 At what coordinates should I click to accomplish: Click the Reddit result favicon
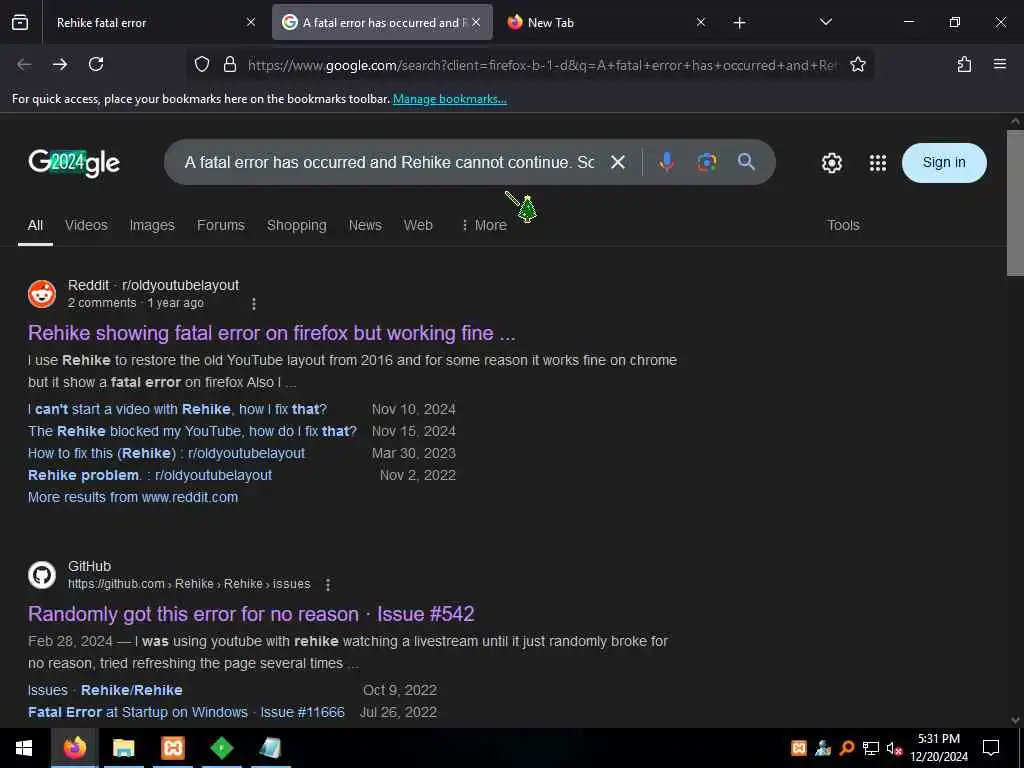pyautogui.click(x=42, y=294)
